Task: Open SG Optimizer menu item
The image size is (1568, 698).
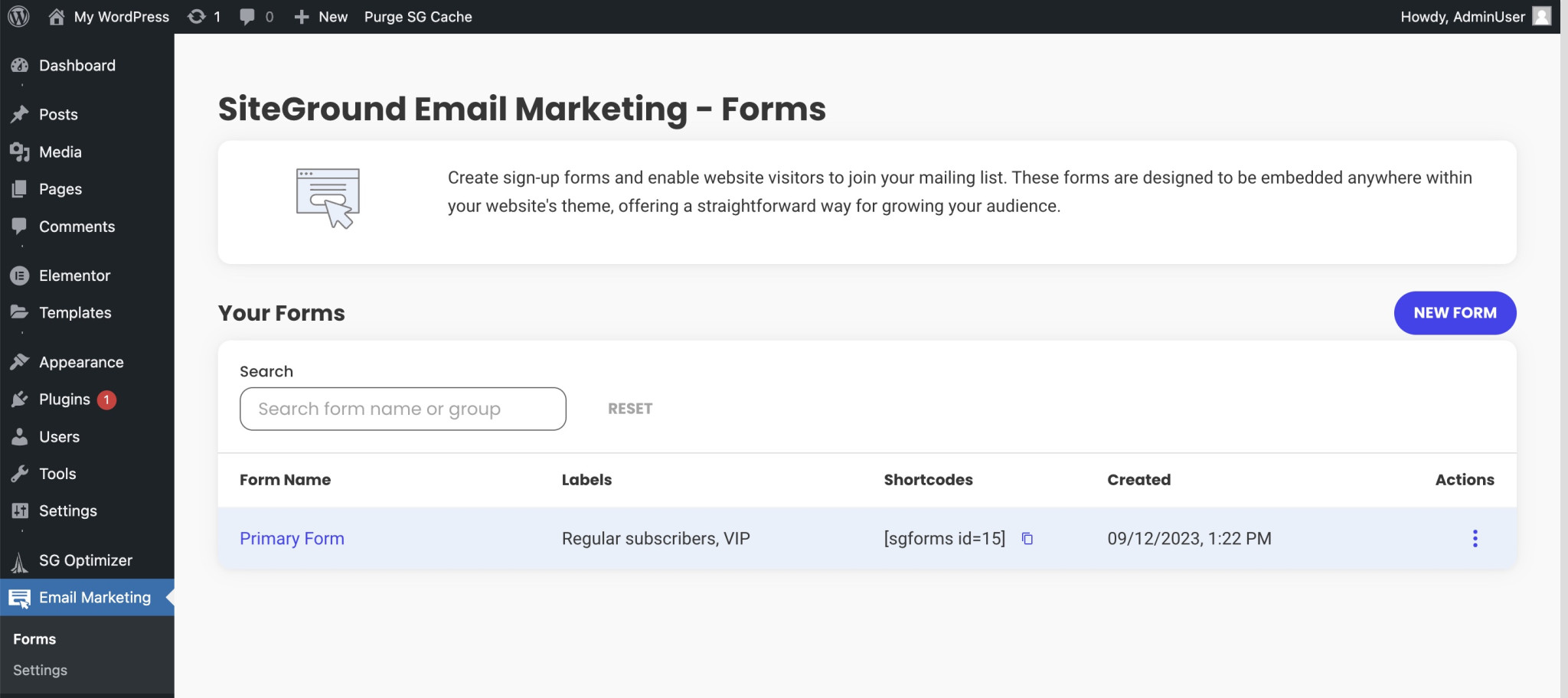Action: [87, 560]
